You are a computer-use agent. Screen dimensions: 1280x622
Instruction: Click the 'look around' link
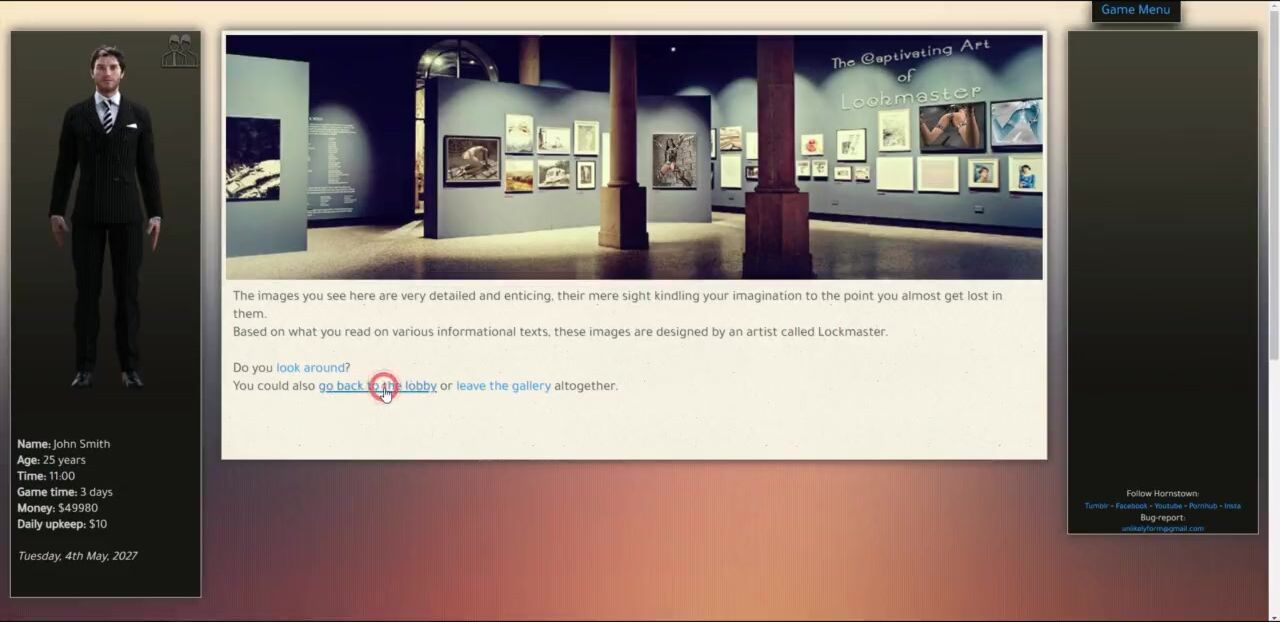310,368
